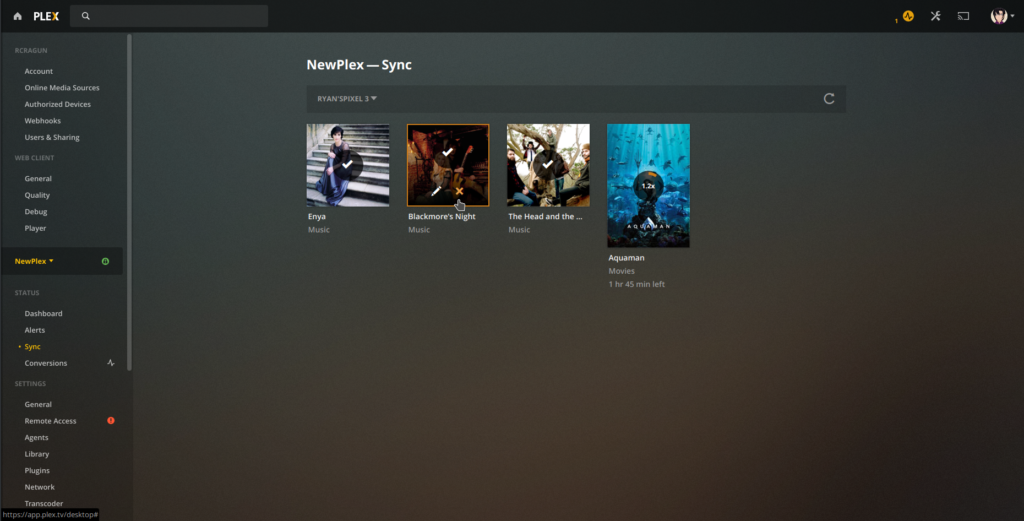Open Network settings

(40, 487)
